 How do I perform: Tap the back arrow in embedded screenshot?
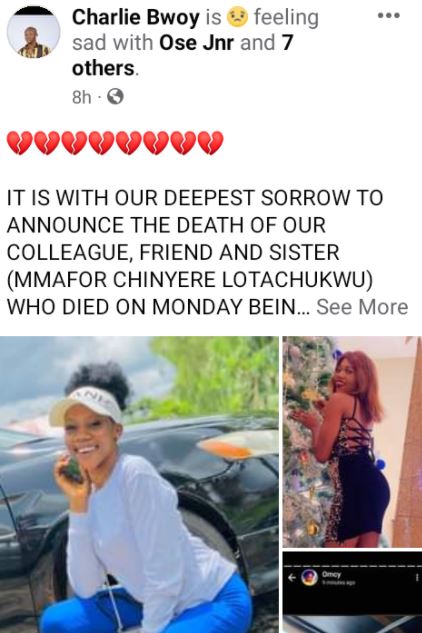click(292, 578)
